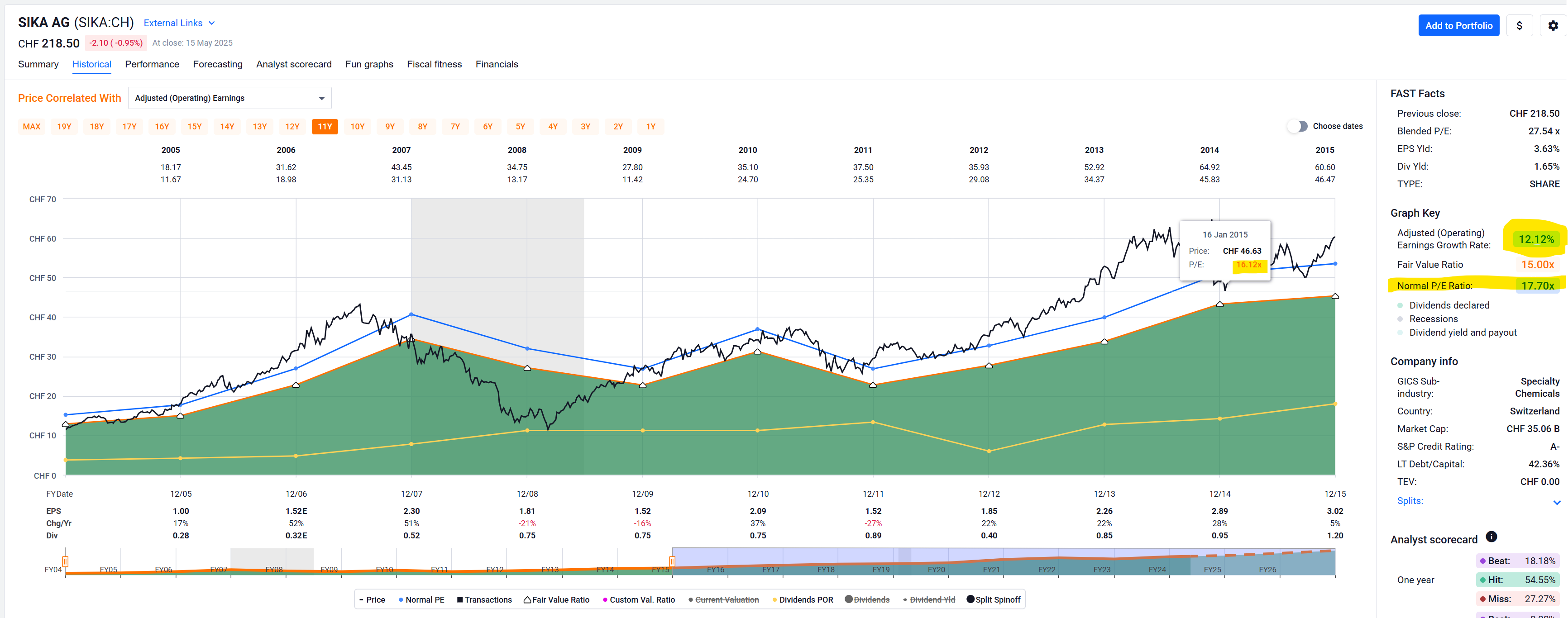The height and width of the screenshot is (618, 1568).
Task: Select the 5Y time range
Action: click(521, 127)
